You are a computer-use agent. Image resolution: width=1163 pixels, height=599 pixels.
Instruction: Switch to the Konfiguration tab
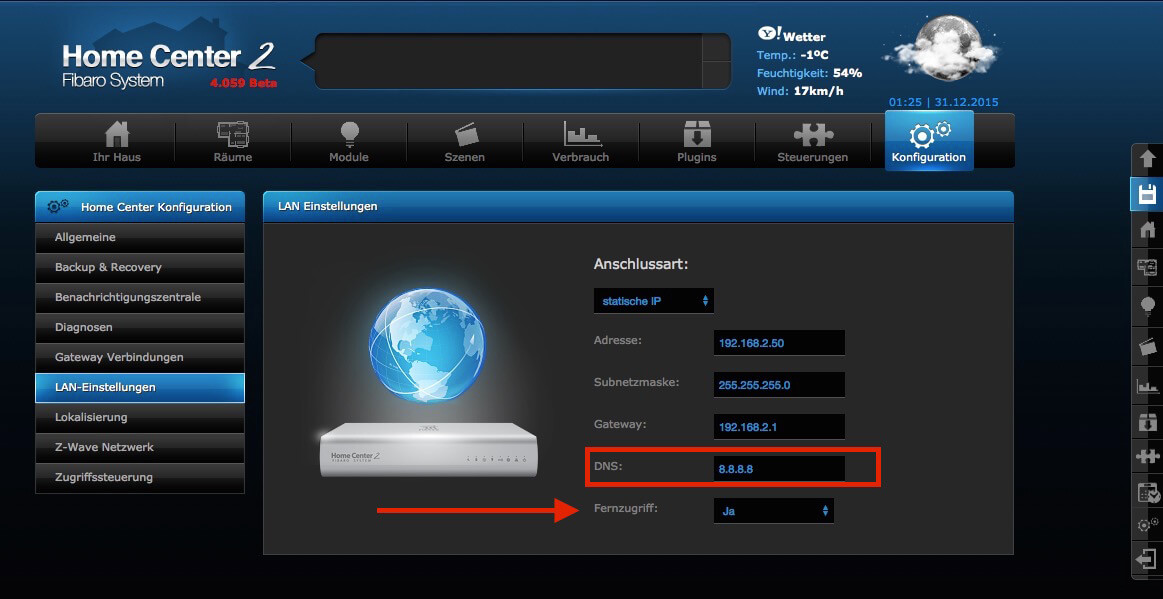point(928,140)
